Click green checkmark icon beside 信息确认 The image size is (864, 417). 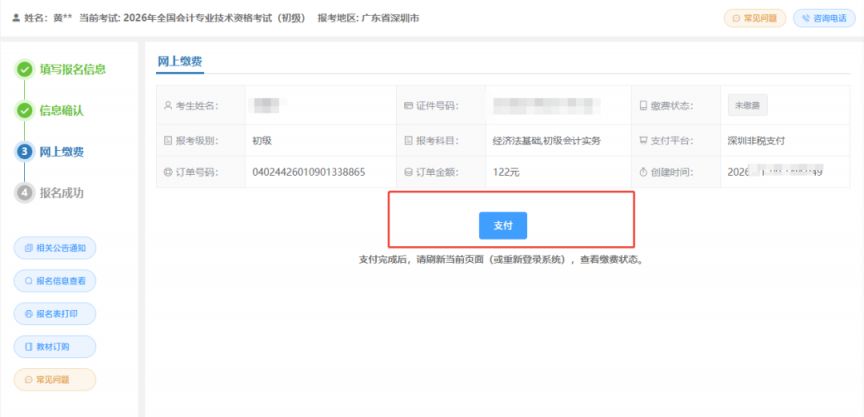coord(24,111)
